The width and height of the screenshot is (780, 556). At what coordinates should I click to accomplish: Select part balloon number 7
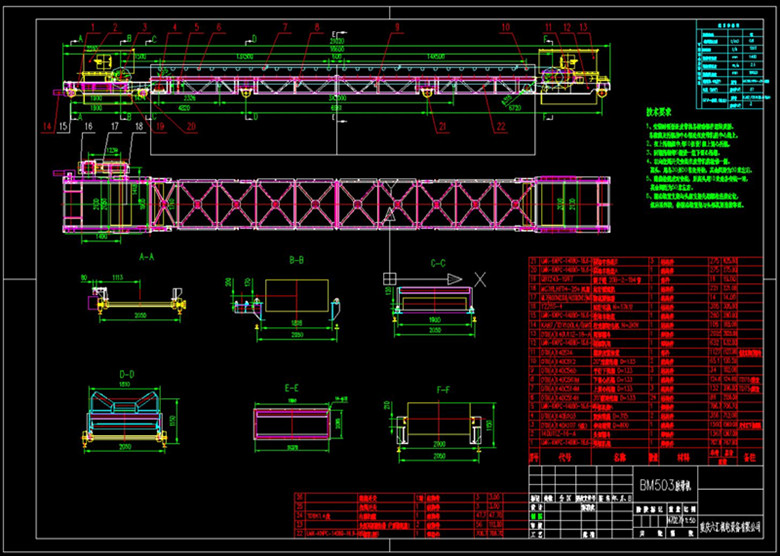pos(284,27)
